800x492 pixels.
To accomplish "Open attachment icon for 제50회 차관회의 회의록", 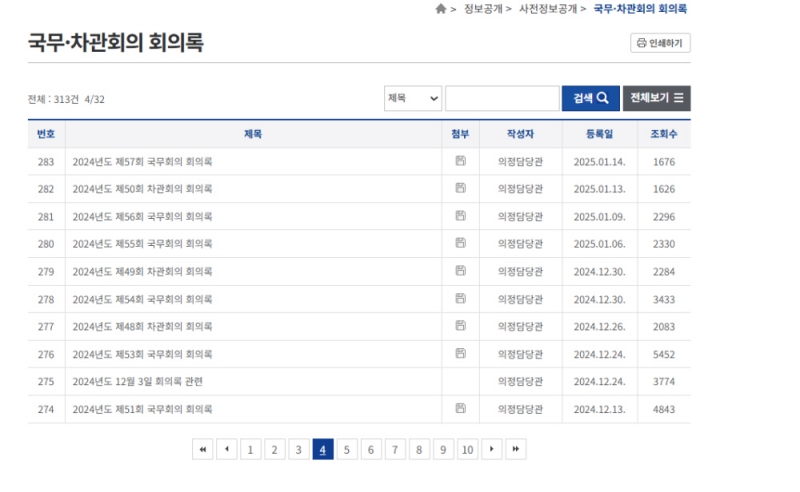I will [460, 188].
